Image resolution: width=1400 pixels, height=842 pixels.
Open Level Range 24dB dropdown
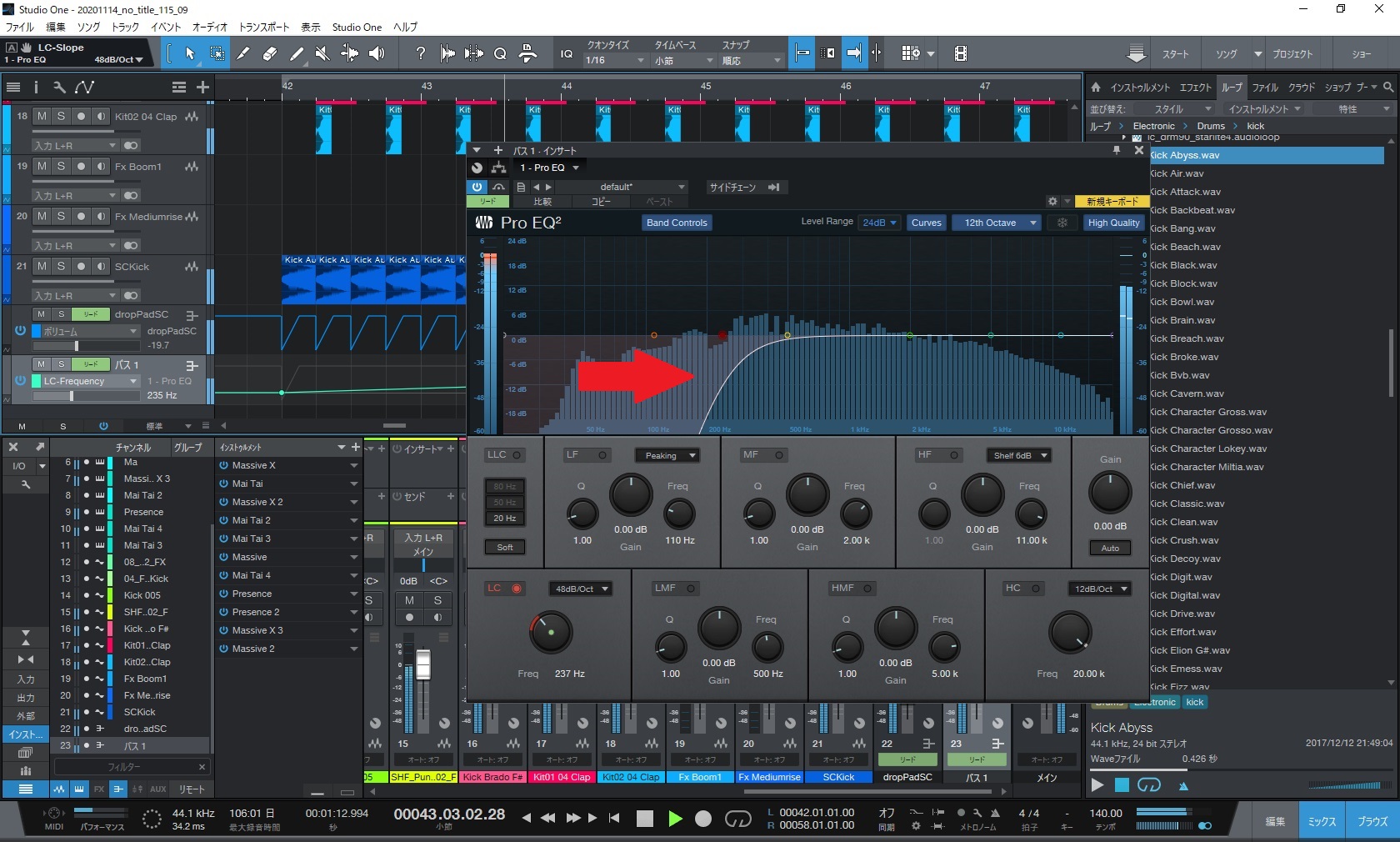[879, 223]
